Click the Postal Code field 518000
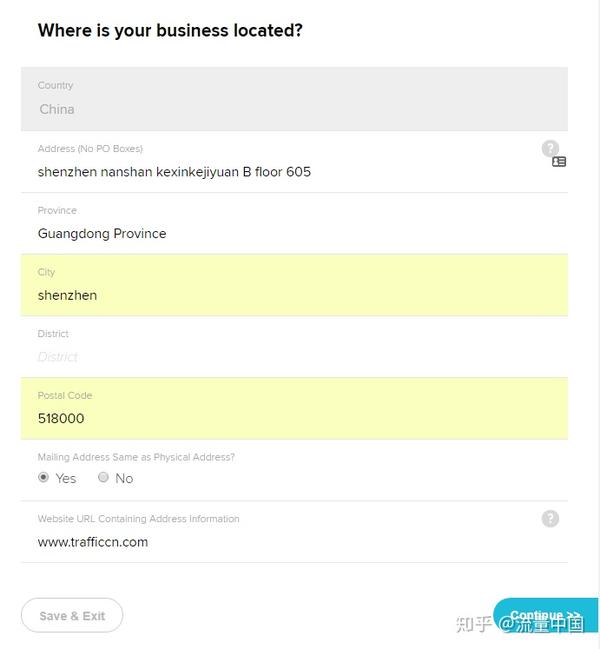Image resolution: width=600 pixels, height=649 pixels. click(x=294, y=409)
